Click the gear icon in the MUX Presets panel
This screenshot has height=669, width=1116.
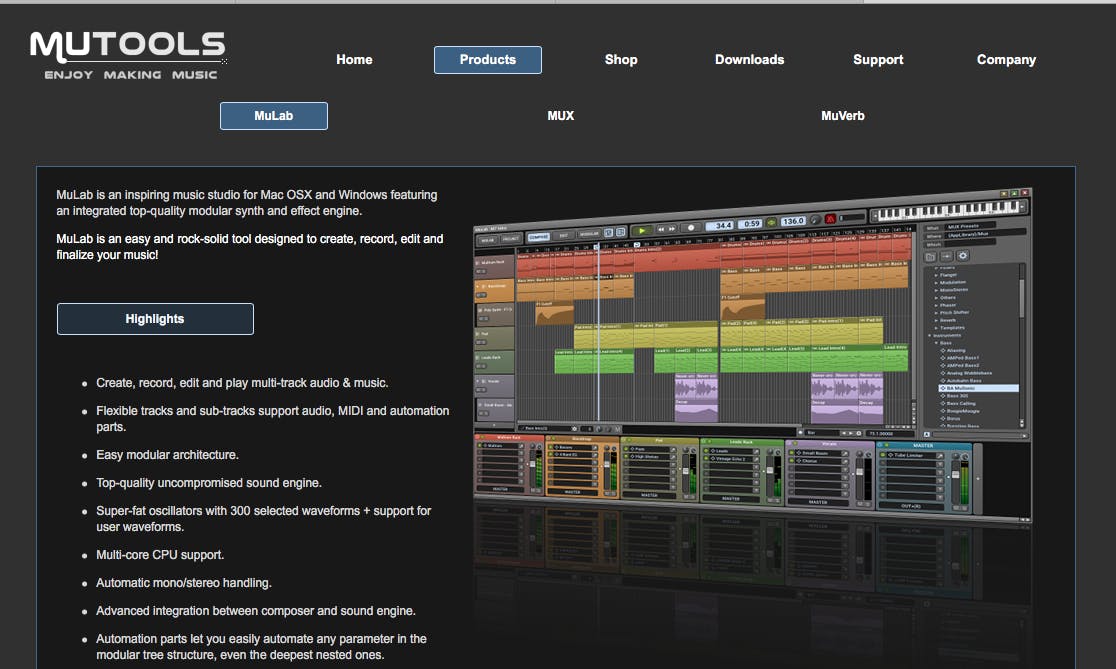963,255
